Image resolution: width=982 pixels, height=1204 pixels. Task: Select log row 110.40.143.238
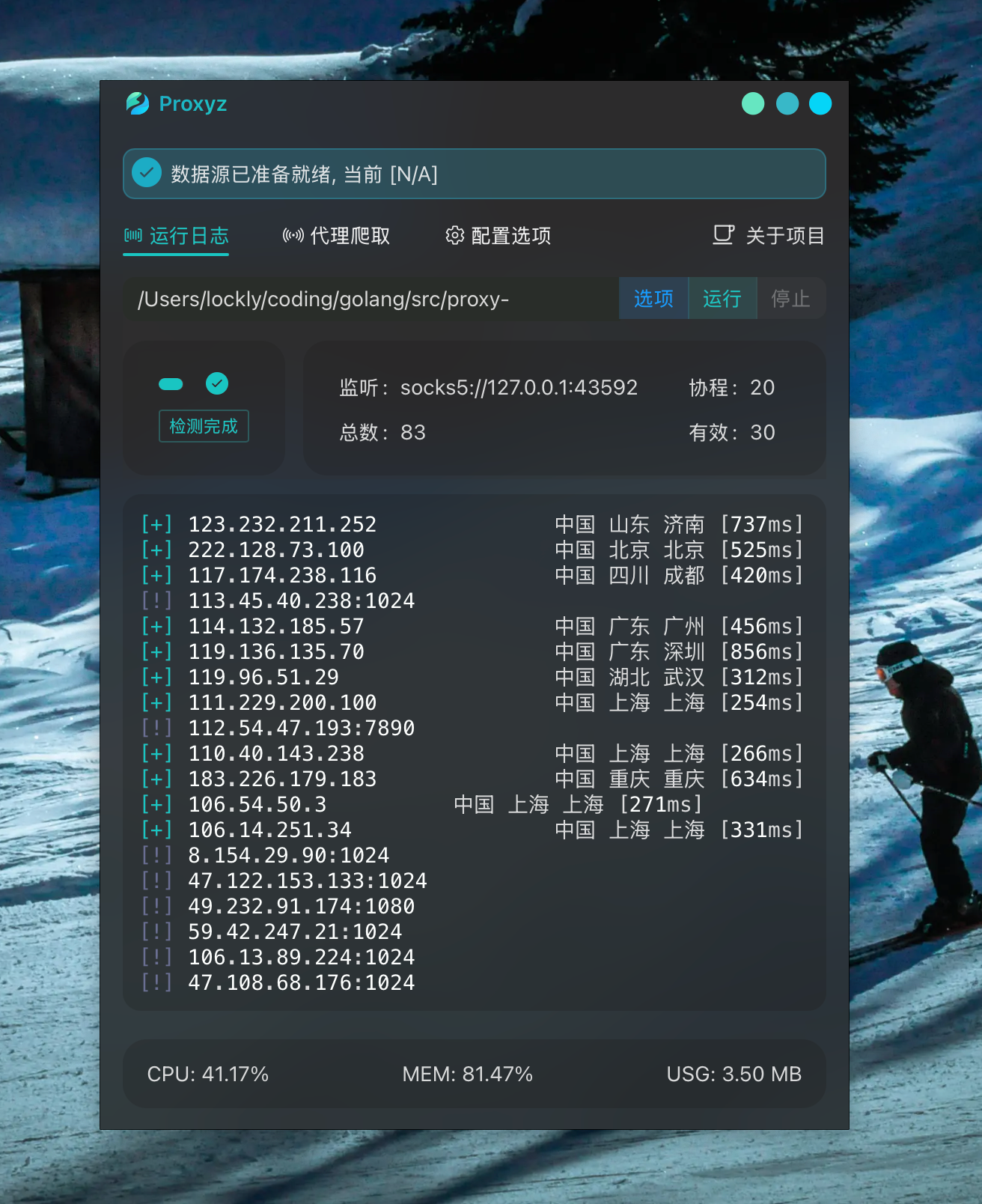click(472, 753)
